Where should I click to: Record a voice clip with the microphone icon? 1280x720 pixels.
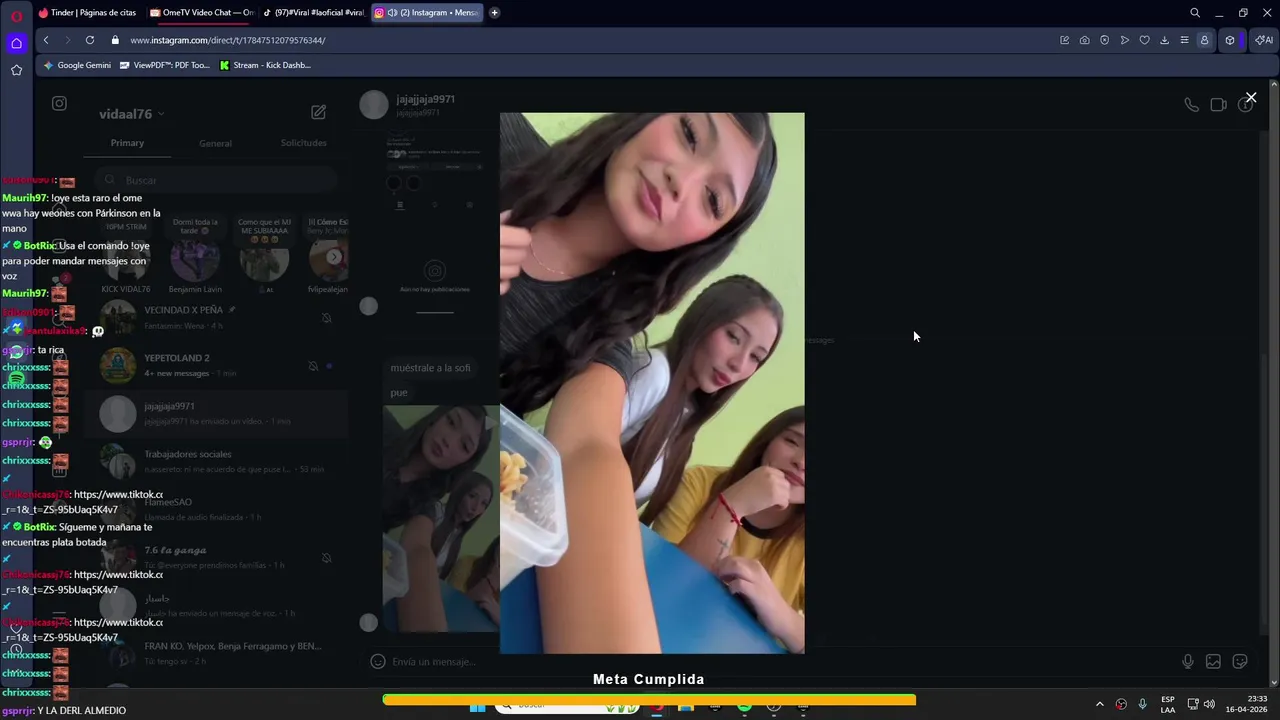[x=1187, y=661]
